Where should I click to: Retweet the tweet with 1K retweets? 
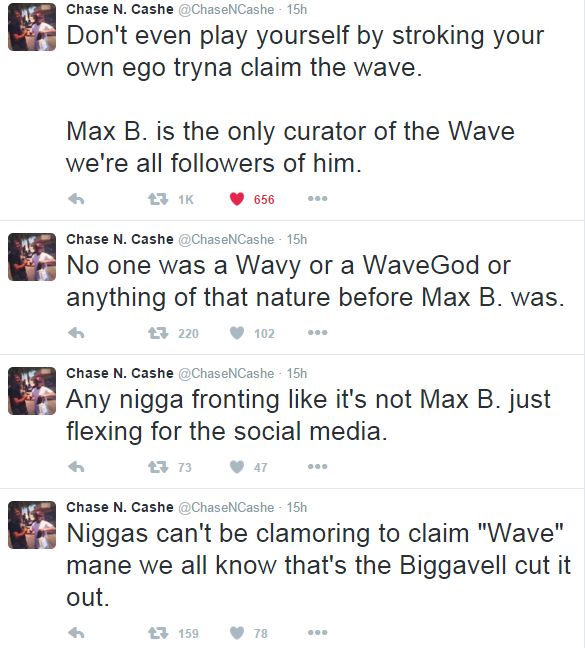tap(158, 199)
